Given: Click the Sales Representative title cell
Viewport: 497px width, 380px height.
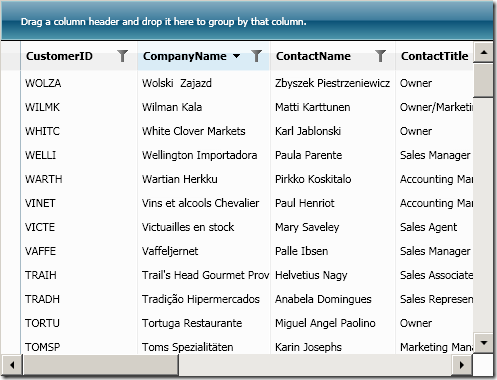Looking at the screenshot, I should 434,299.
